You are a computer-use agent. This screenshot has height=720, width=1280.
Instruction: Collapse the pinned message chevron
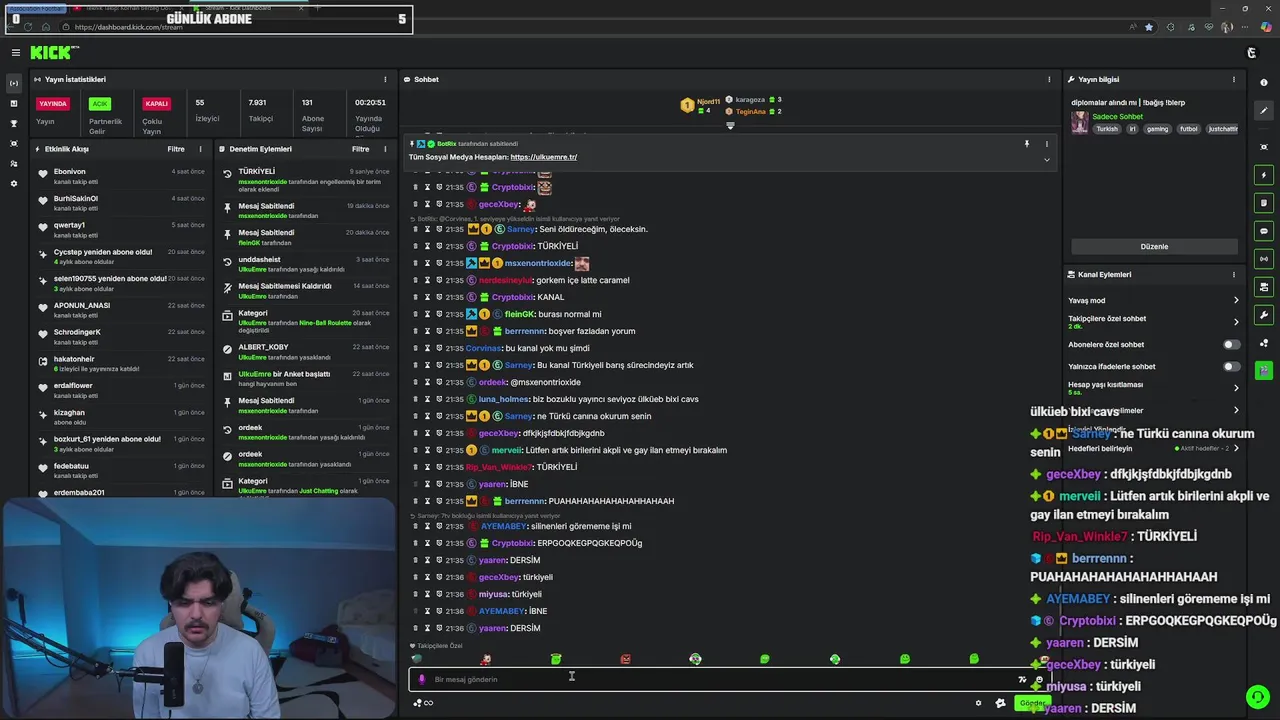pos(1047,160)
